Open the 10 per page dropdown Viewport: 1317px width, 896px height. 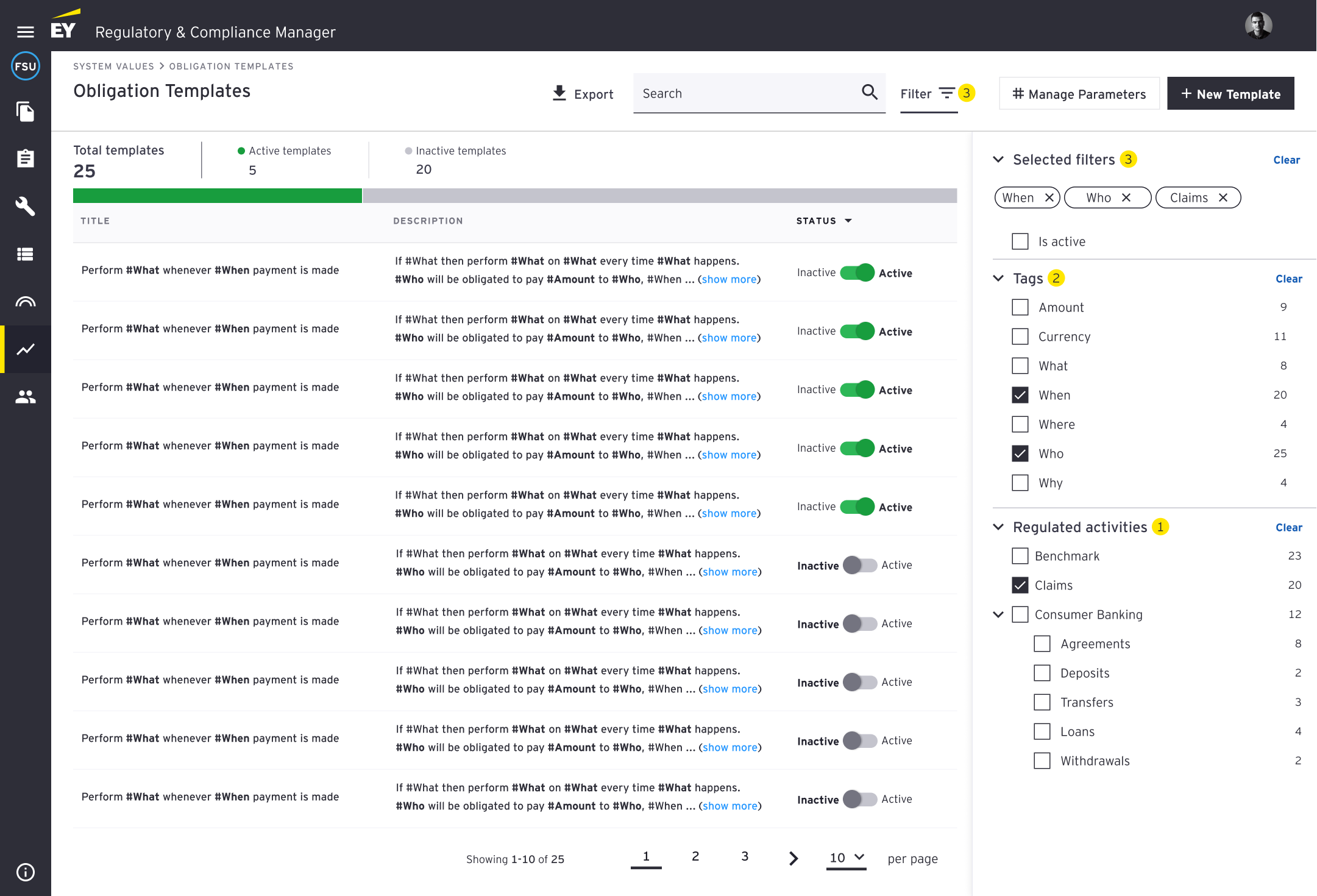pos(846,858)
